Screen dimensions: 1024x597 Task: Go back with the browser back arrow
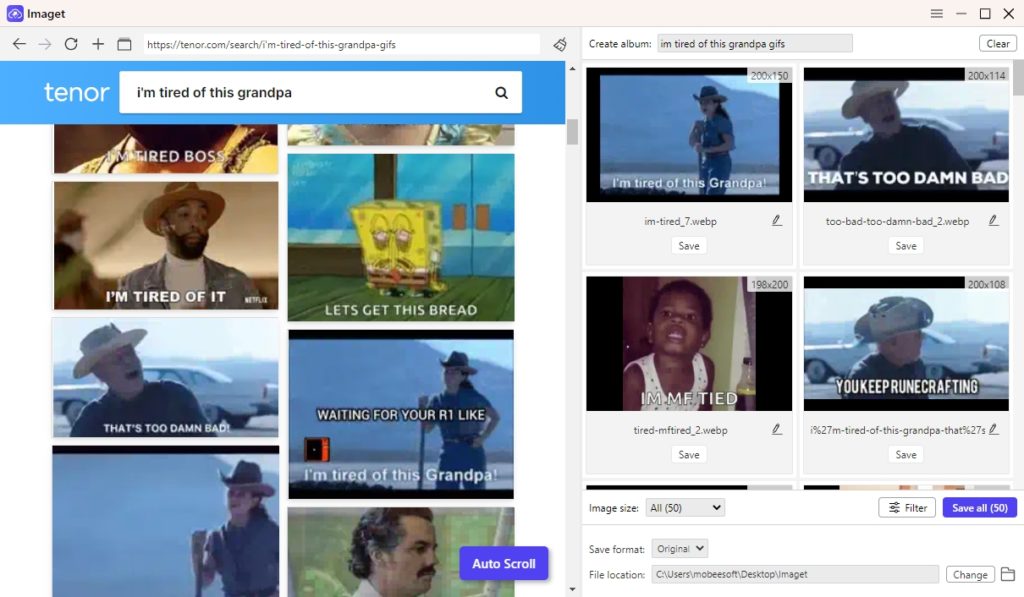pos(19,44)
